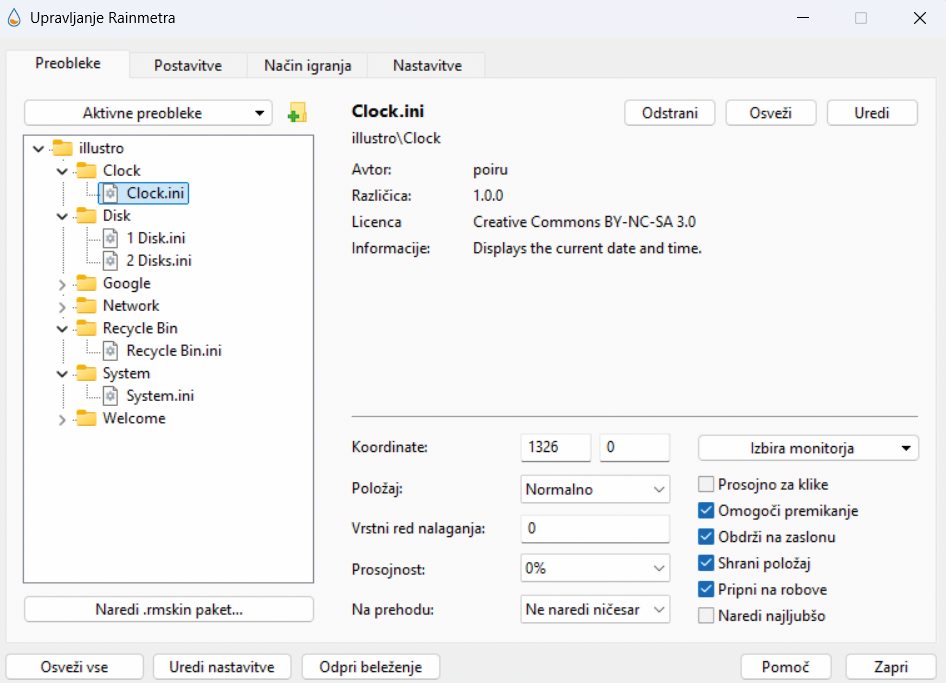Click the 'Creative Commons BY-NC-SA 3.0' text
The height and width of the screenshot is (683, 946).
tap(584, 221)
